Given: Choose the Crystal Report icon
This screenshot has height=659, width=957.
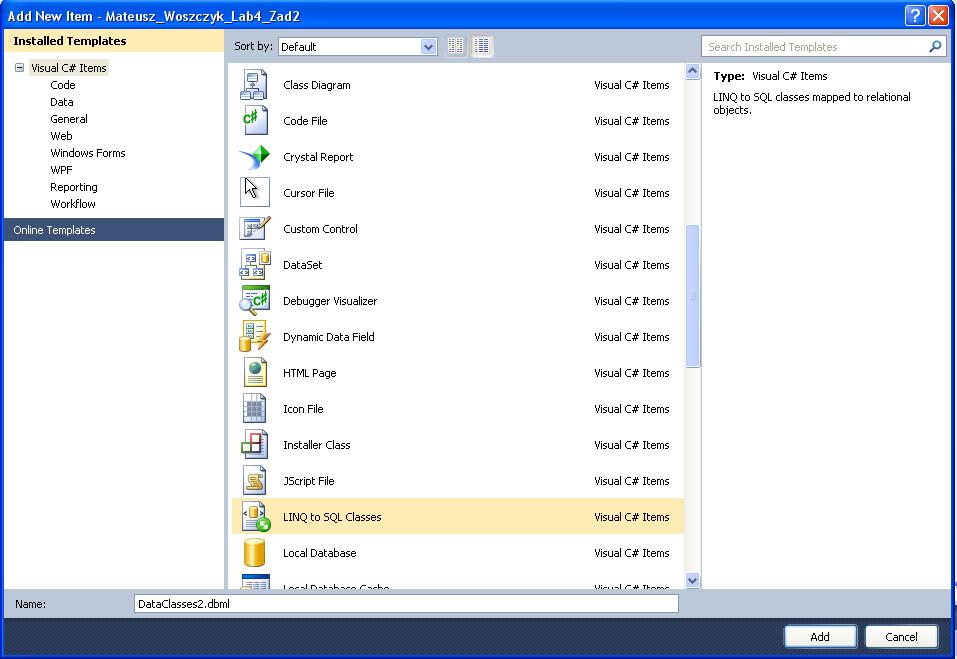Looking at the screenshot, I should 254,157.
